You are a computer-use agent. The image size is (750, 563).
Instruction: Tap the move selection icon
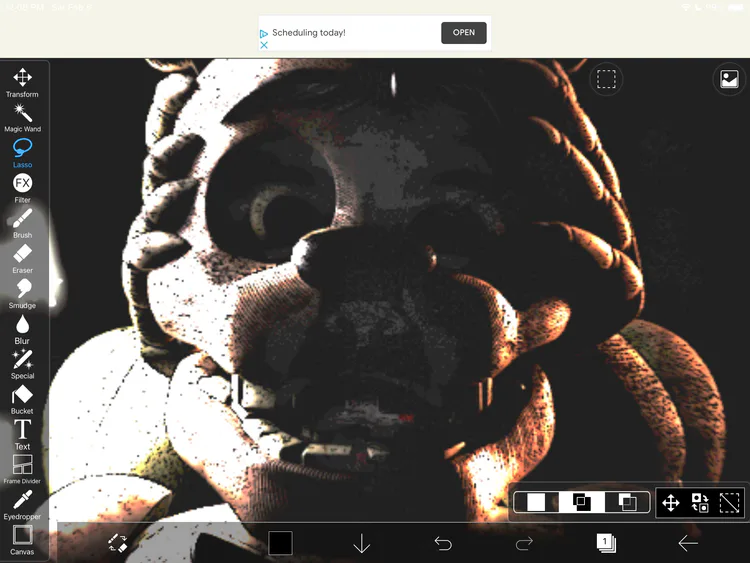671,503
